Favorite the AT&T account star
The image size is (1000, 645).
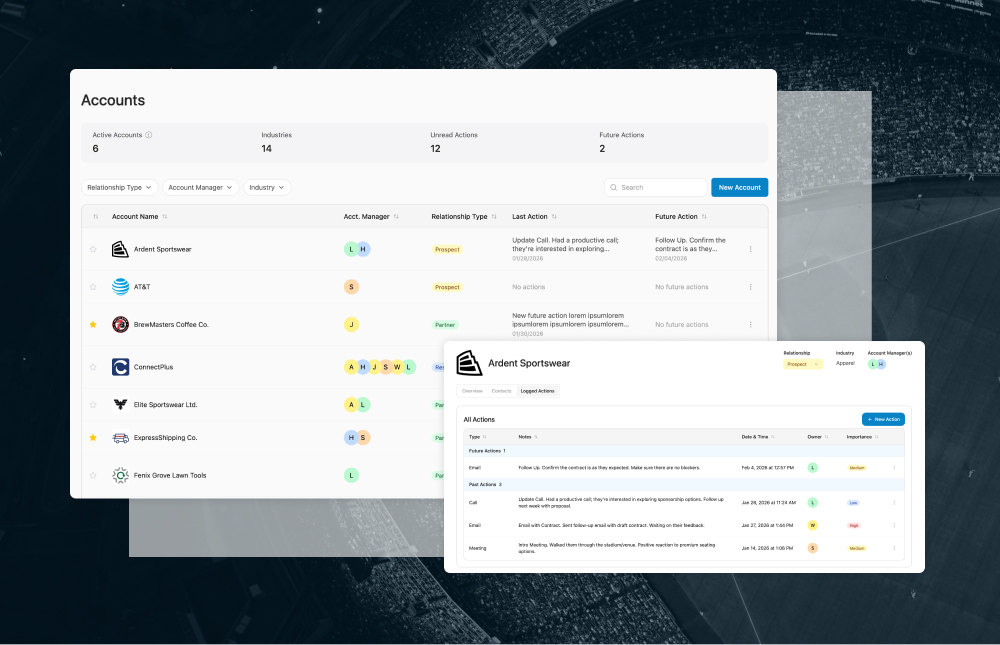coord(93,287)
